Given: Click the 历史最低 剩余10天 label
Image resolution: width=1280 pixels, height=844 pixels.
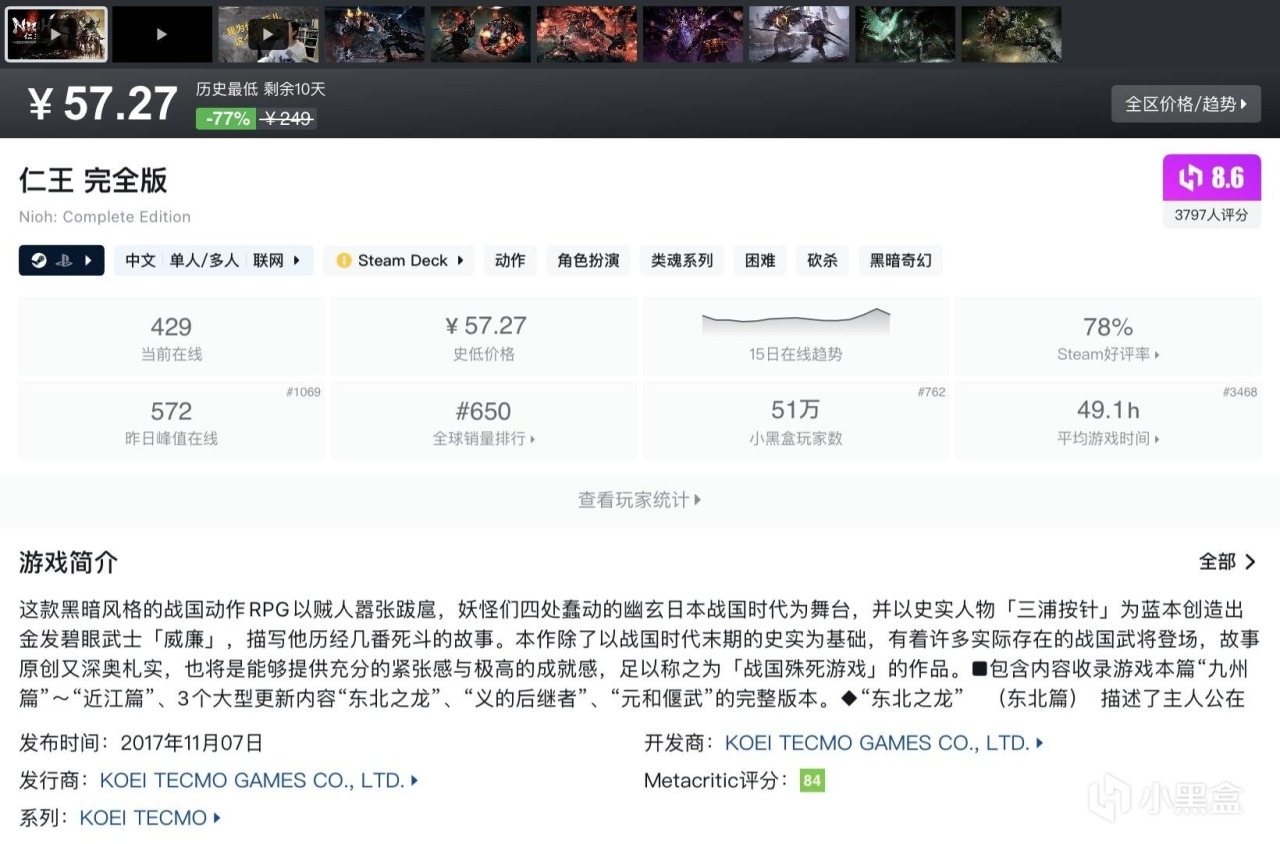Looking at the screenshot, I should [261, 89].
